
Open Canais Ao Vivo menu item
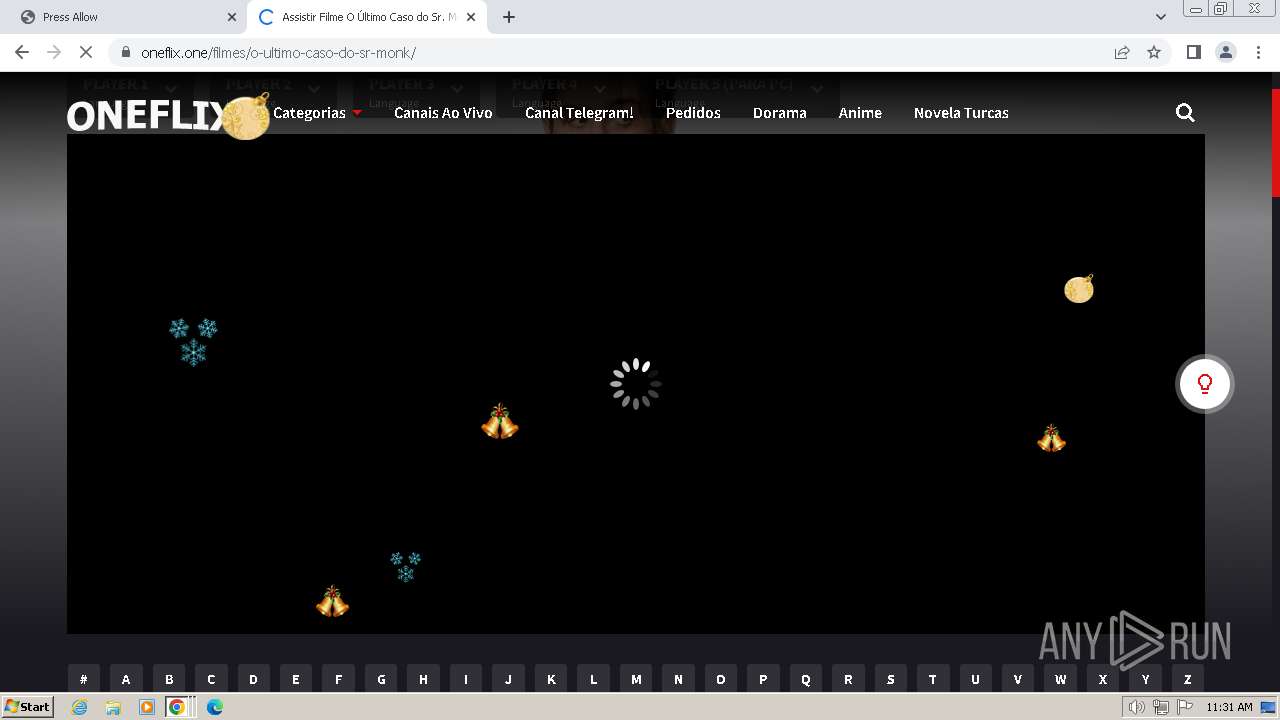click(x=443, y=113)
